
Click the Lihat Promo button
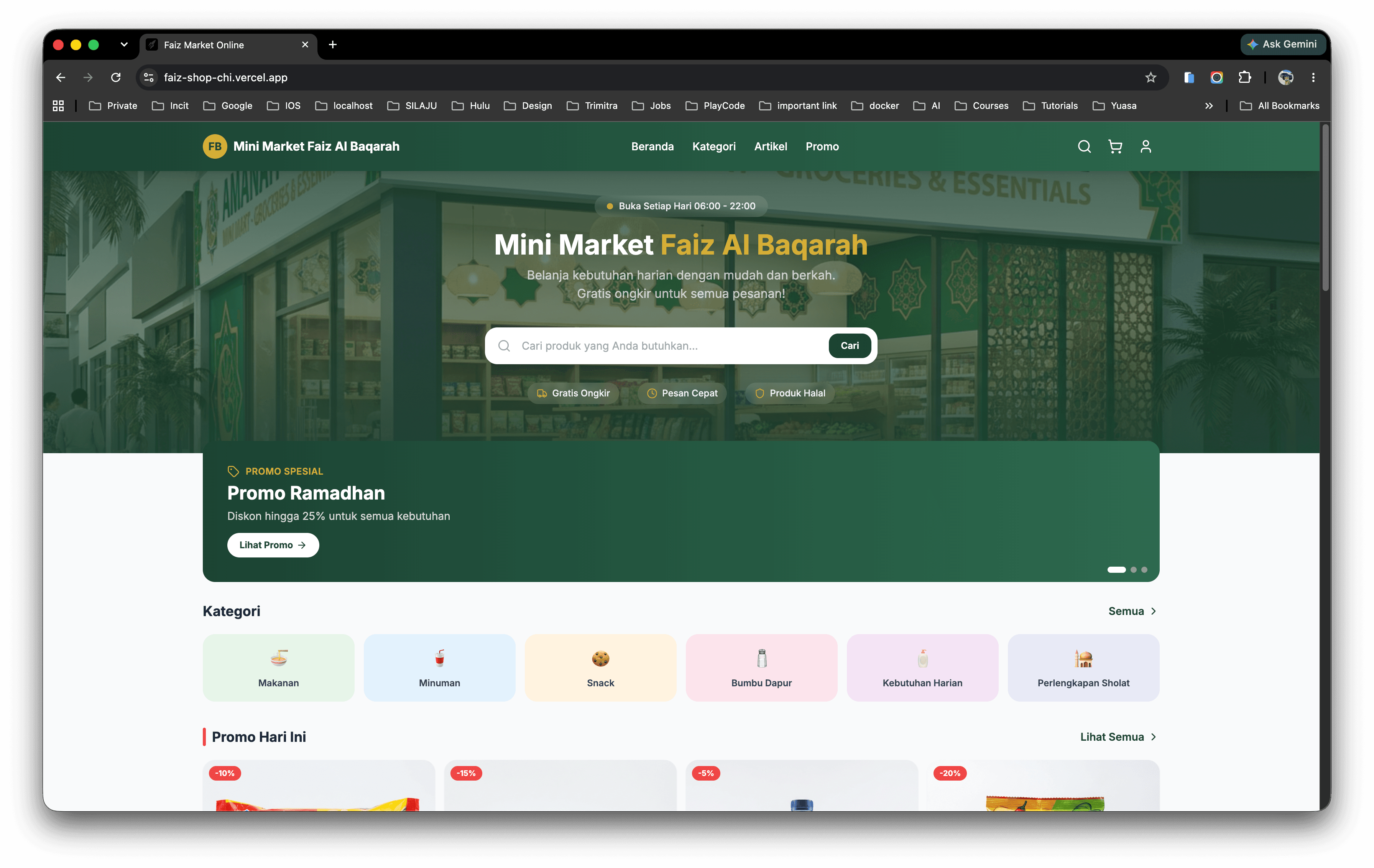[273, 545]
